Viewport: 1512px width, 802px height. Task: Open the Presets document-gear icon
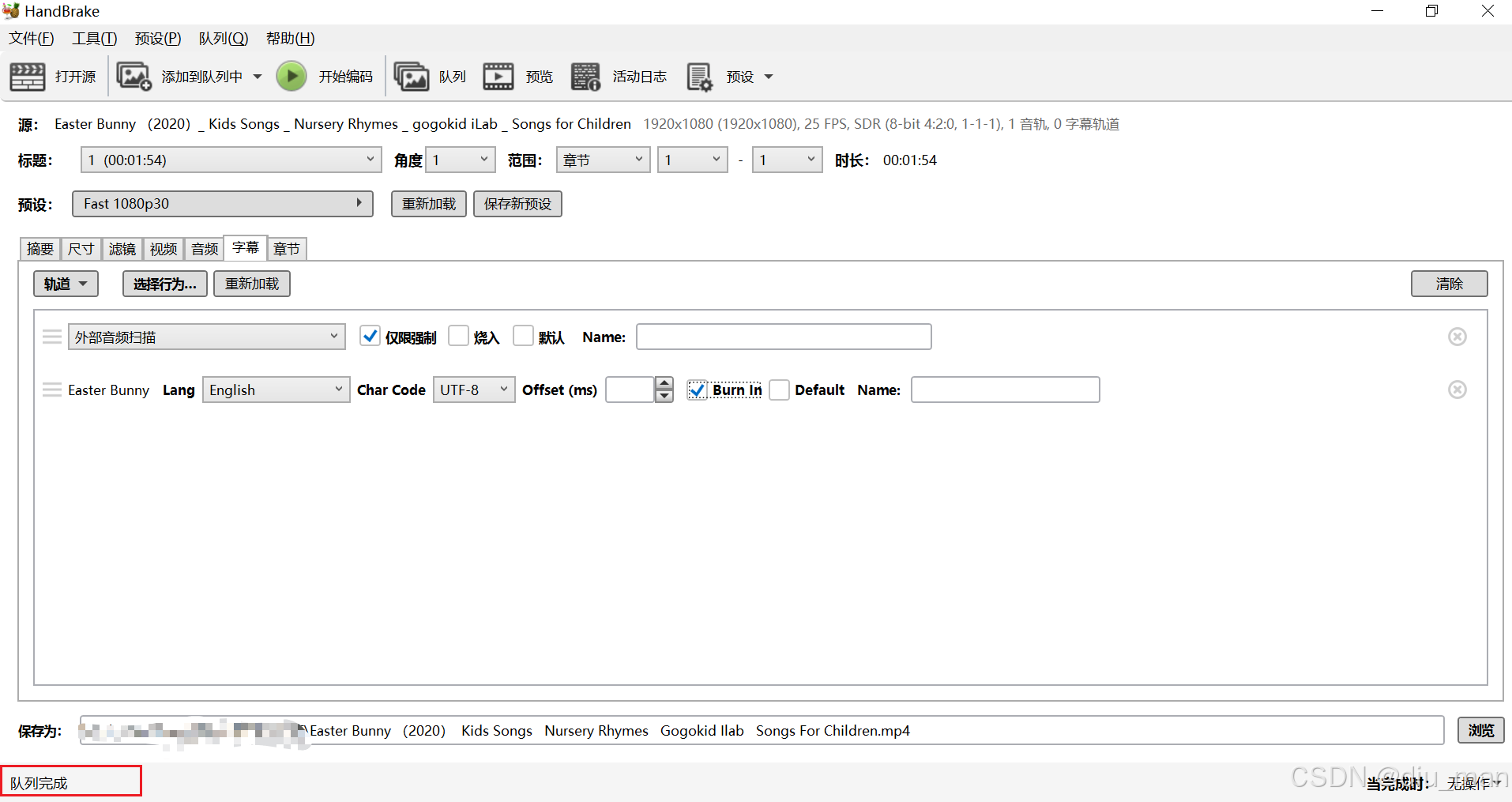(699, 77)
